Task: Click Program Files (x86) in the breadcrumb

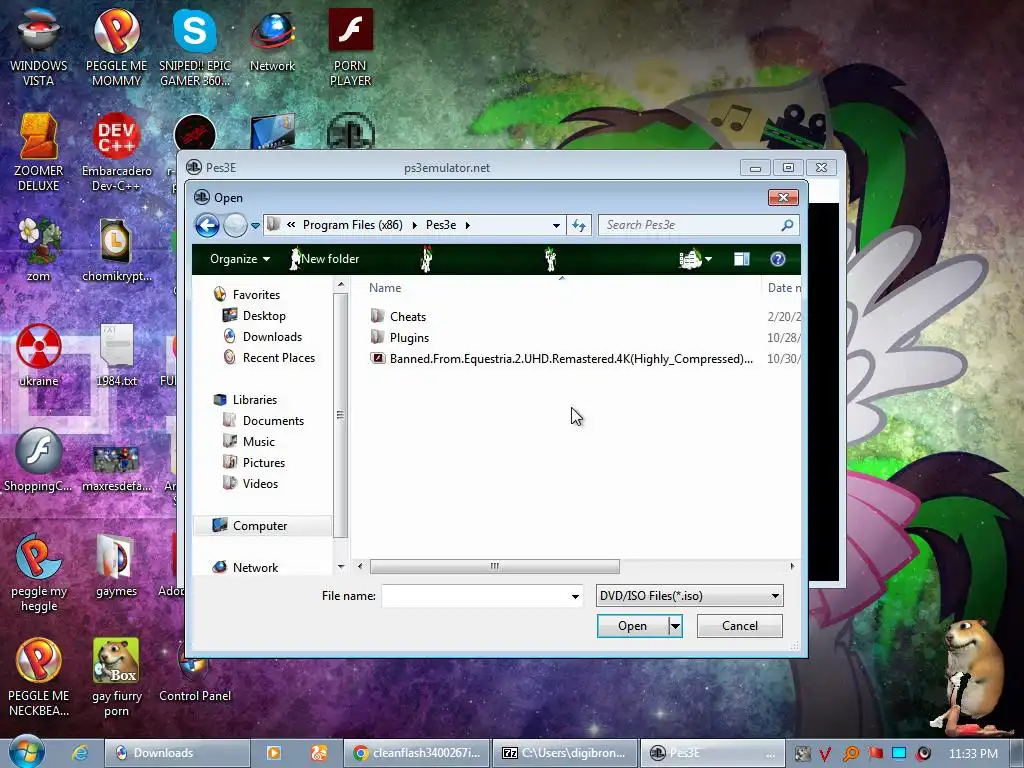Action: tap(353, 225)
